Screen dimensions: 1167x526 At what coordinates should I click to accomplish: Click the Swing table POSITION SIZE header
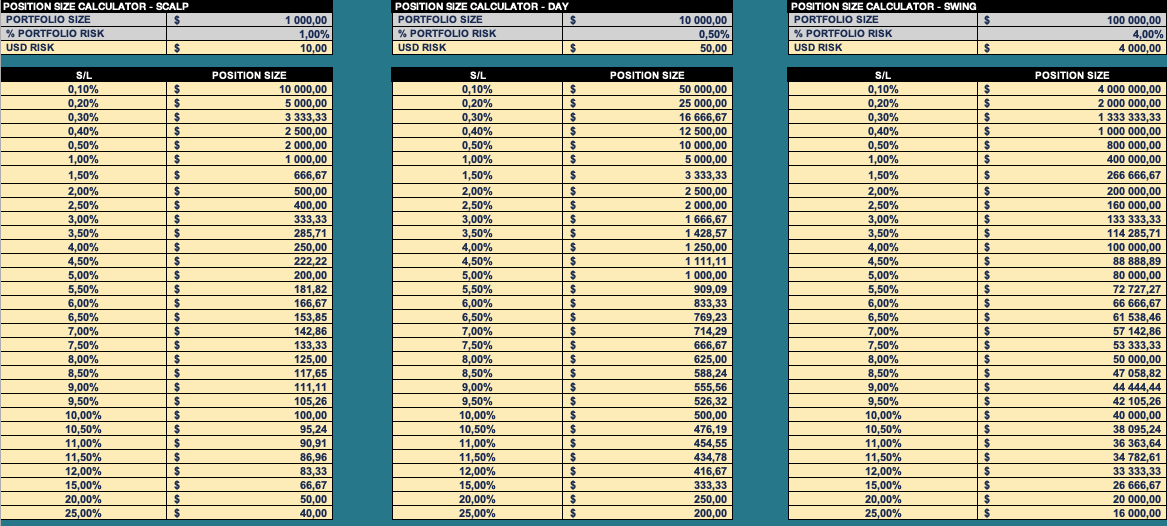coord(1071,75)
